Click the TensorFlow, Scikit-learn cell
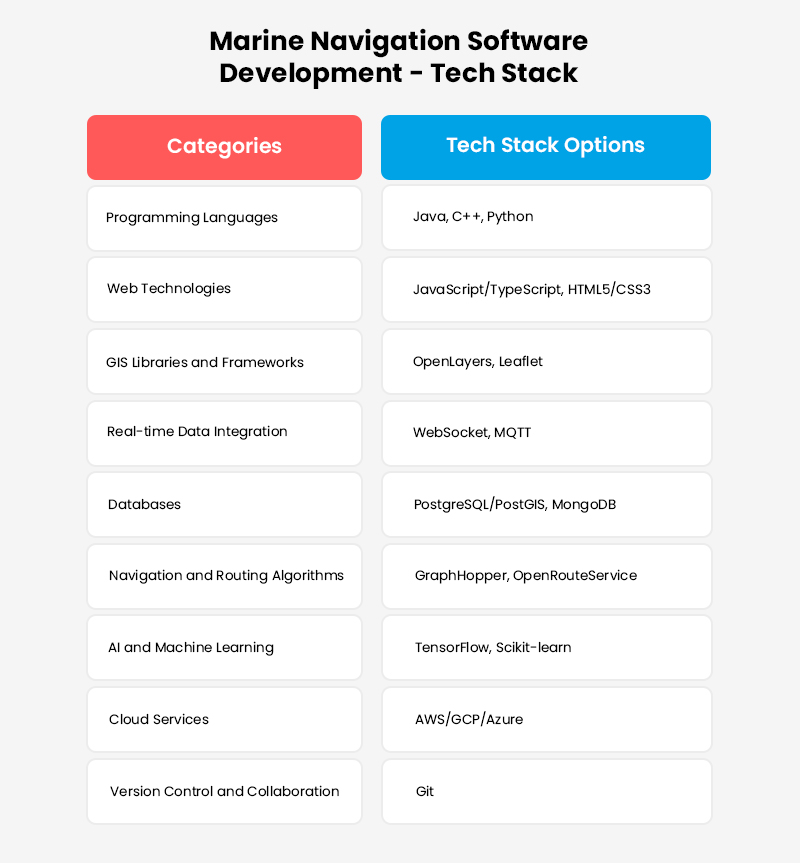 point(546,648)
